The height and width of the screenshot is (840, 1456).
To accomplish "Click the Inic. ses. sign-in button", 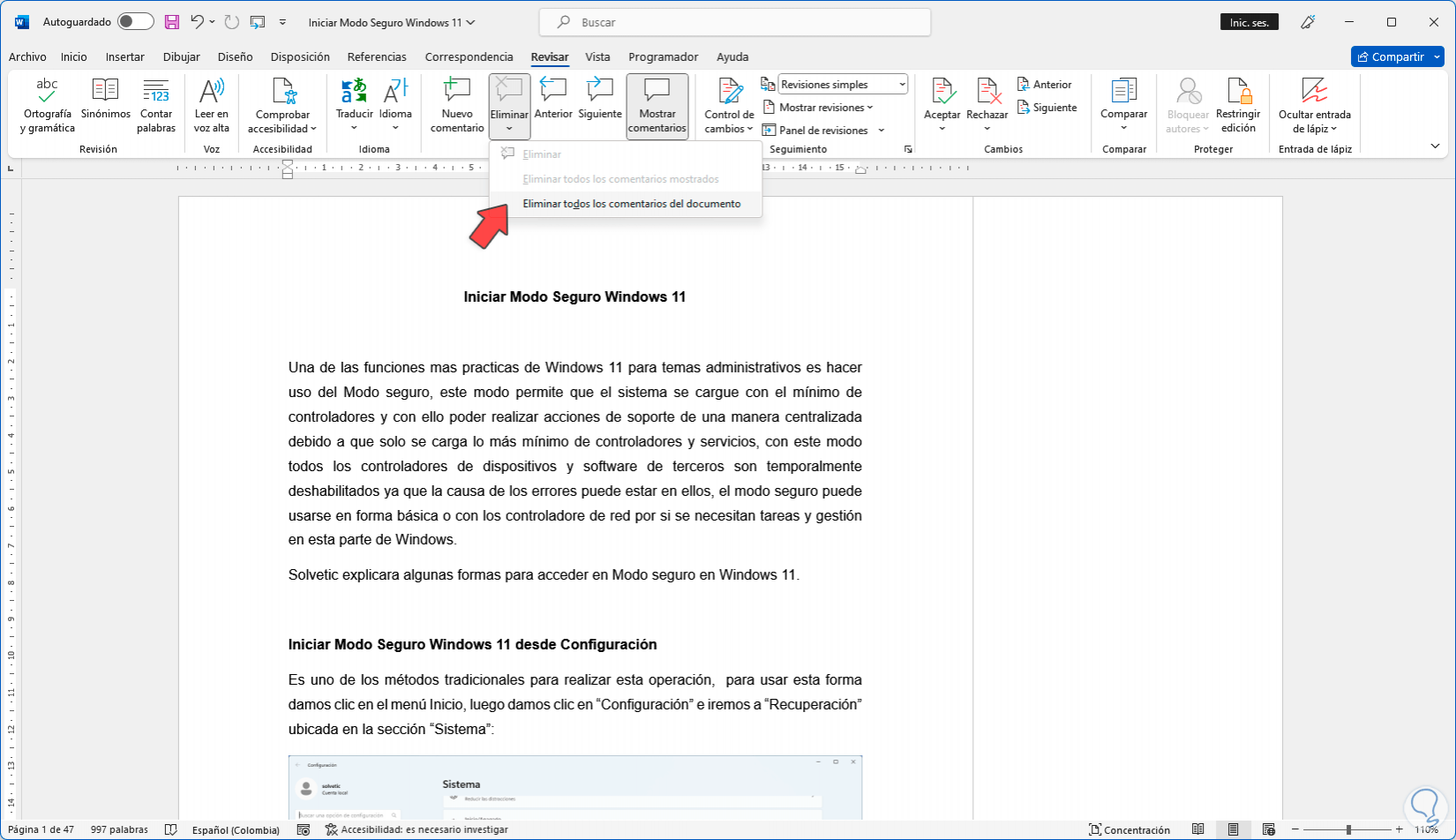I will point(1250,22).
